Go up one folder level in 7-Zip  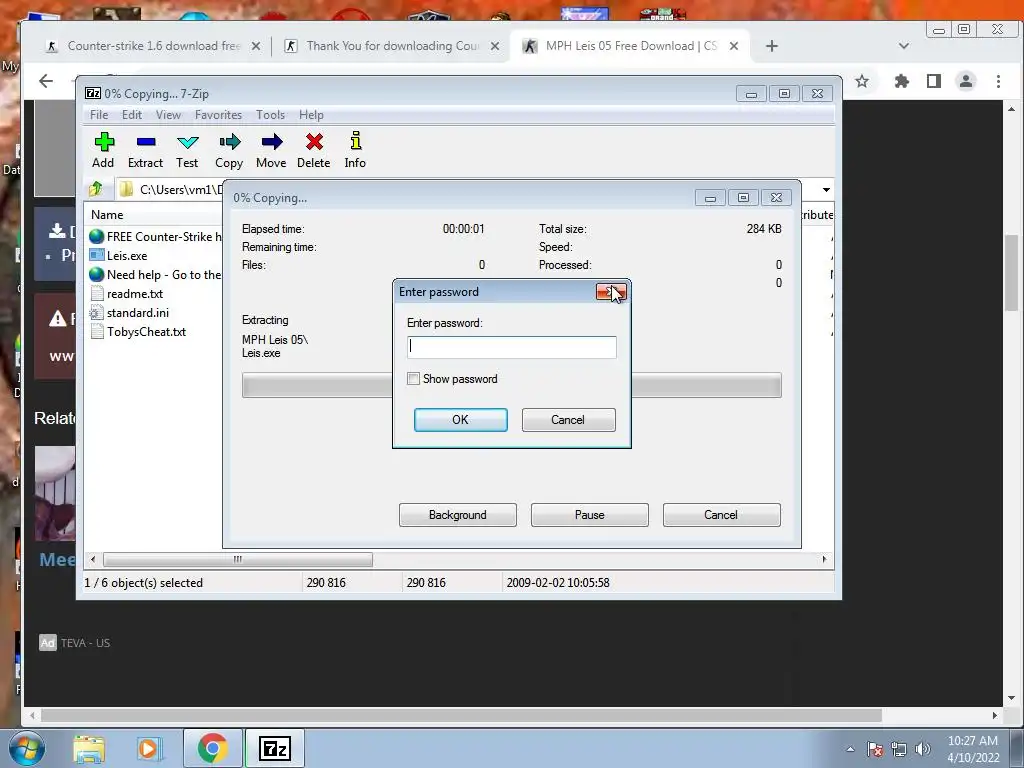pos(96,189)
